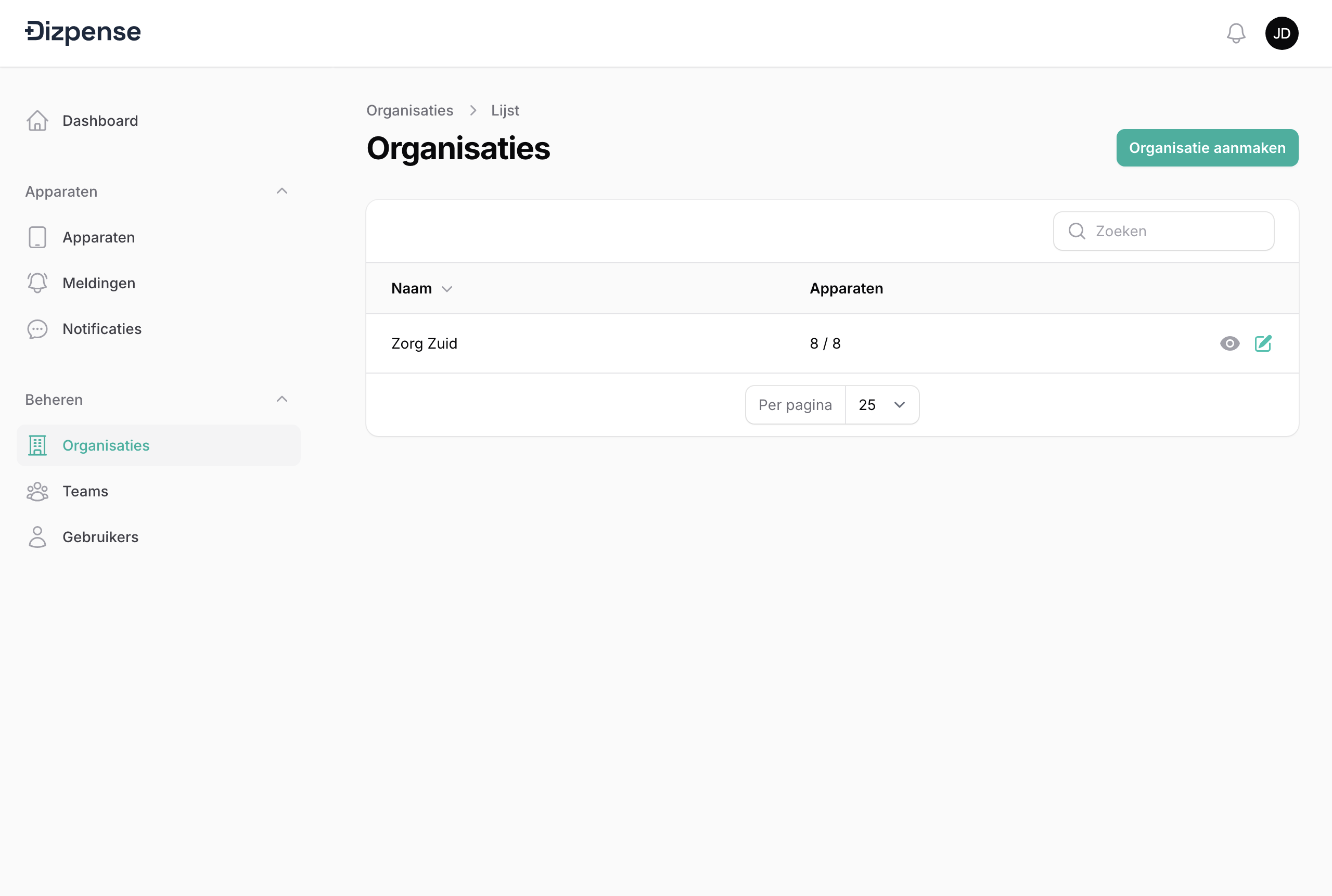The width and height of the screenshot is (1332, 896).
Task: Sort the table by the Naam column
Action: [x=421, y=289]
